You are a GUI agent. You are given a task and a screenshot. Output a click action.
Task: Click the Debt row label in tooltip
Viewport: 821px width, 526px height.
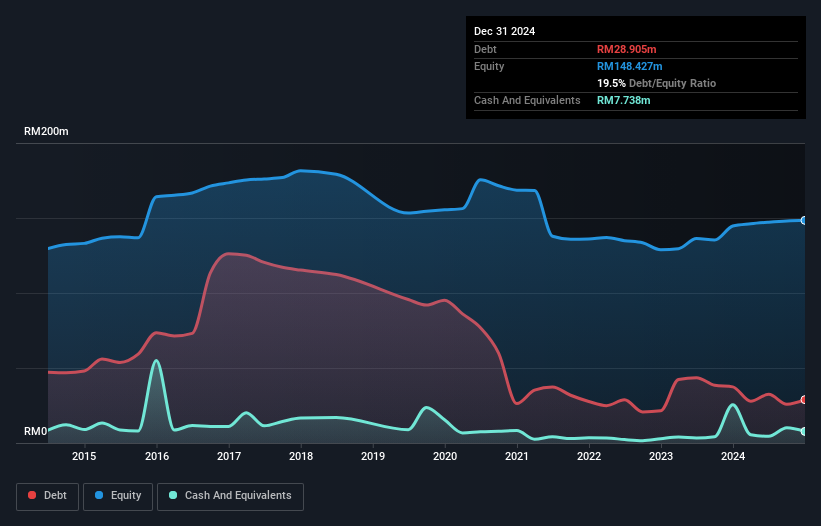coord(485,49)
